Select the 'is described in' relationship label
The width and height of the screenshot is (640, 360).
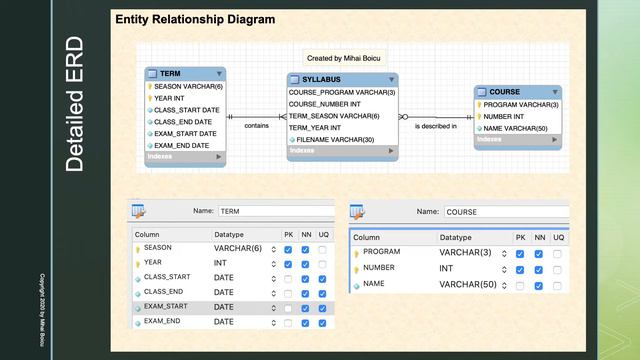click(436, 127)
